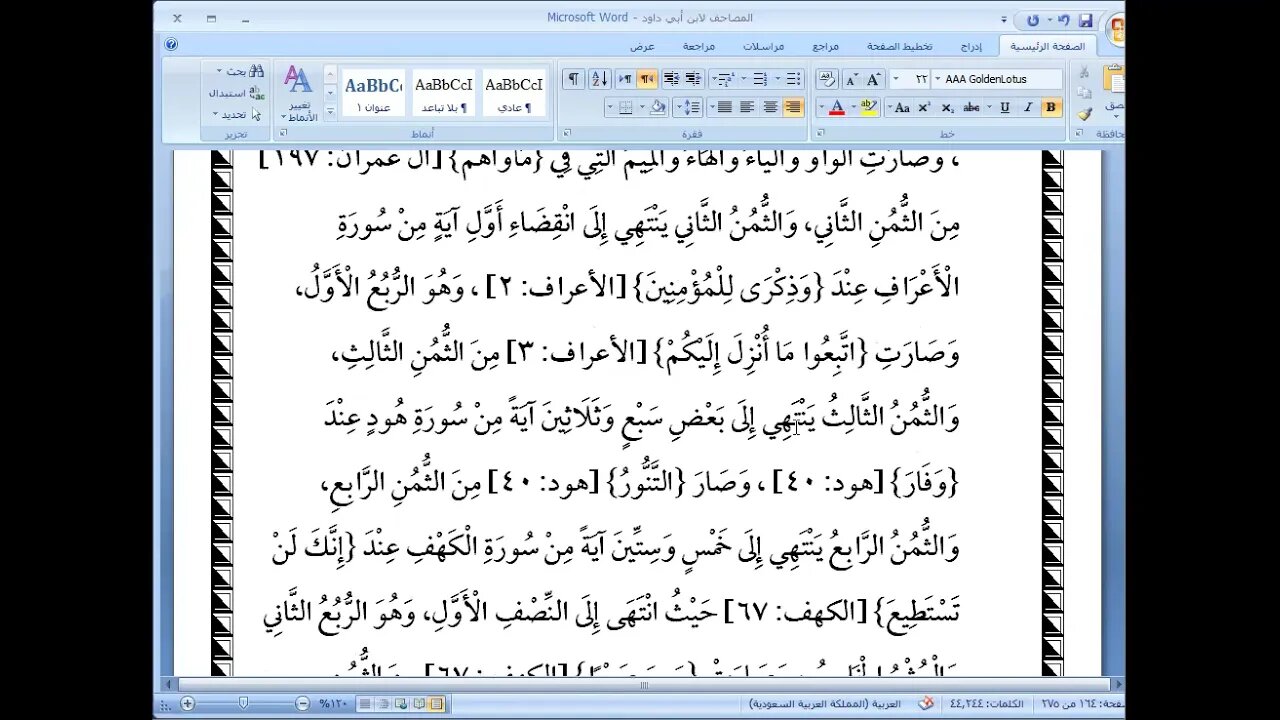Screen dimensions: 1280x720
Task: Click the Shading paint bucket icon
Action: [656, 107]
